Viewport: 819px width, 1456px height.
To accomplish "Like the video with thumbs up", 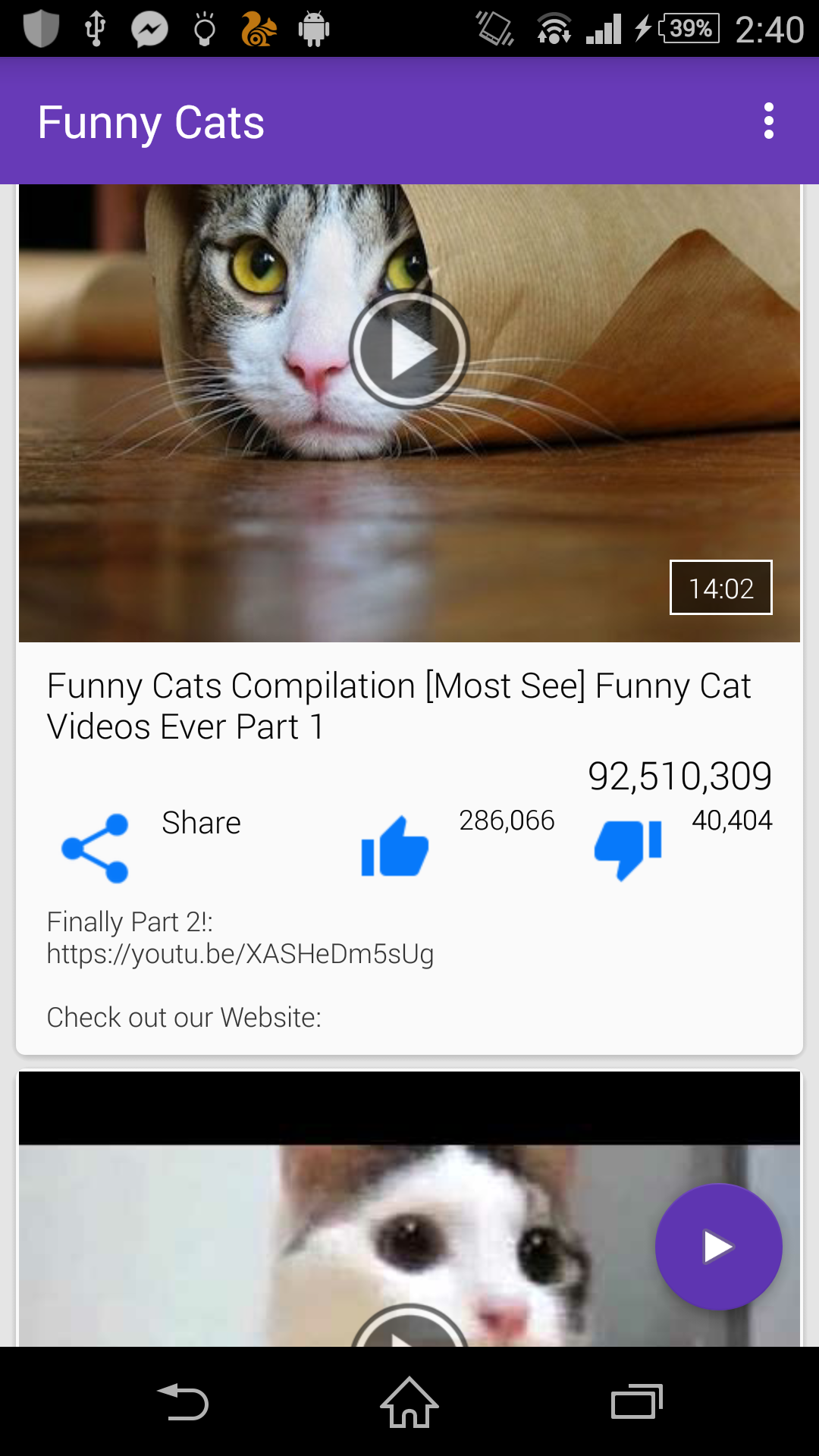I will 394,847.
